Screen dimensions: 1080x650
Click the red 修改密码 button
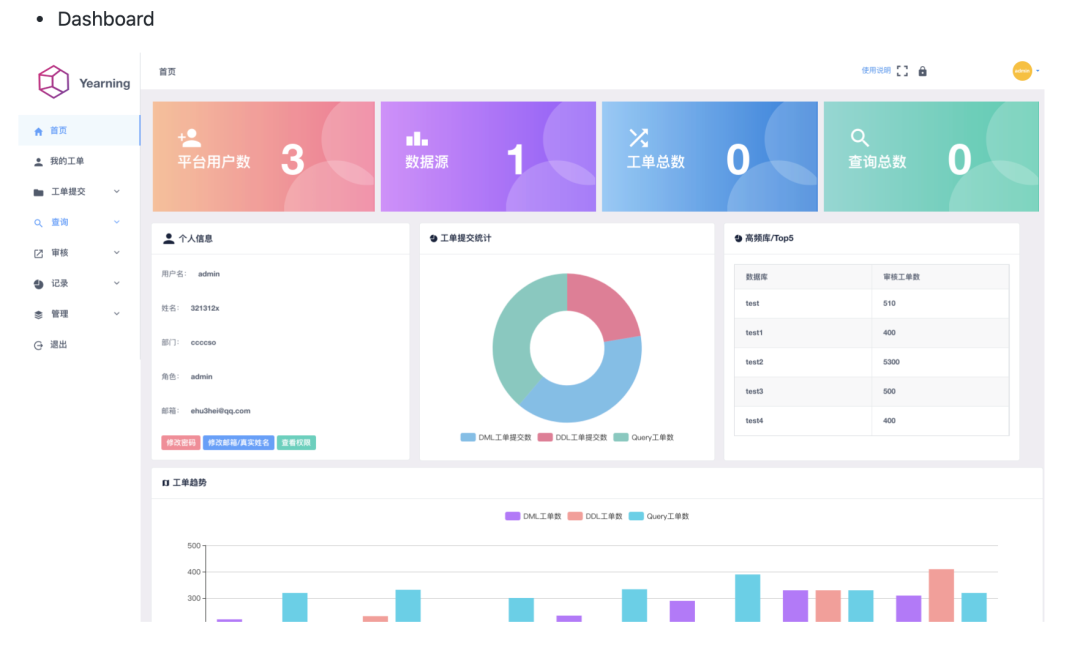click(x=180, y=443)
